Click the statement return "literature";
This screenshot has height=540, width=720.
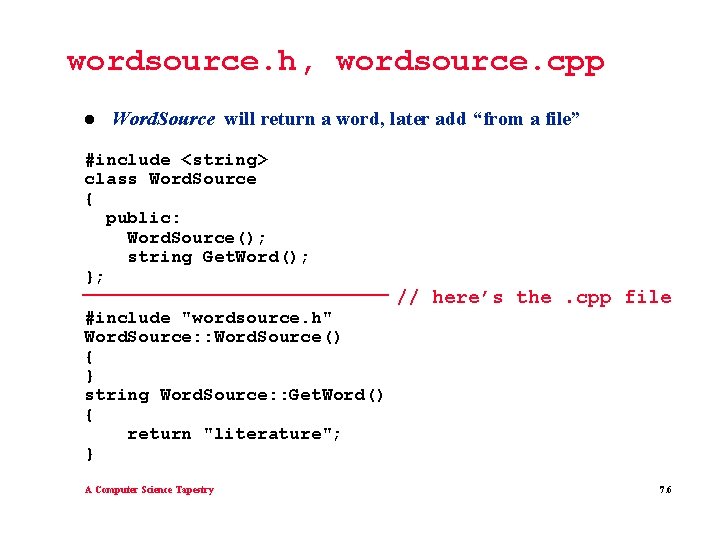[234, 433]
